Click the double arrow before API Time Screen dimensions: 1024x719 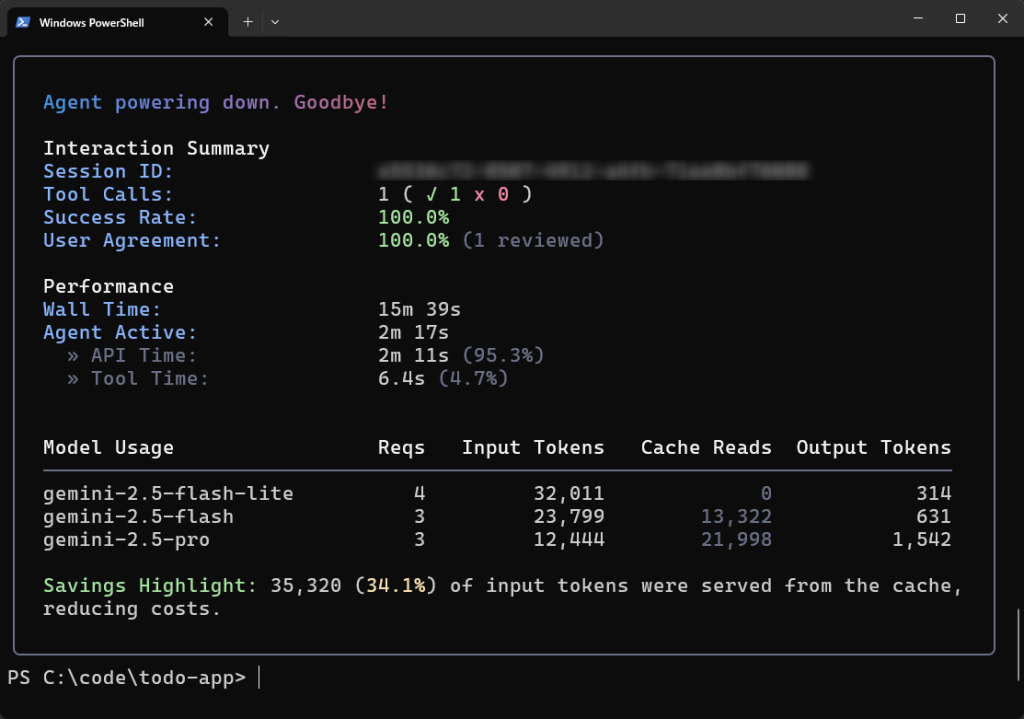click(73, 356)
